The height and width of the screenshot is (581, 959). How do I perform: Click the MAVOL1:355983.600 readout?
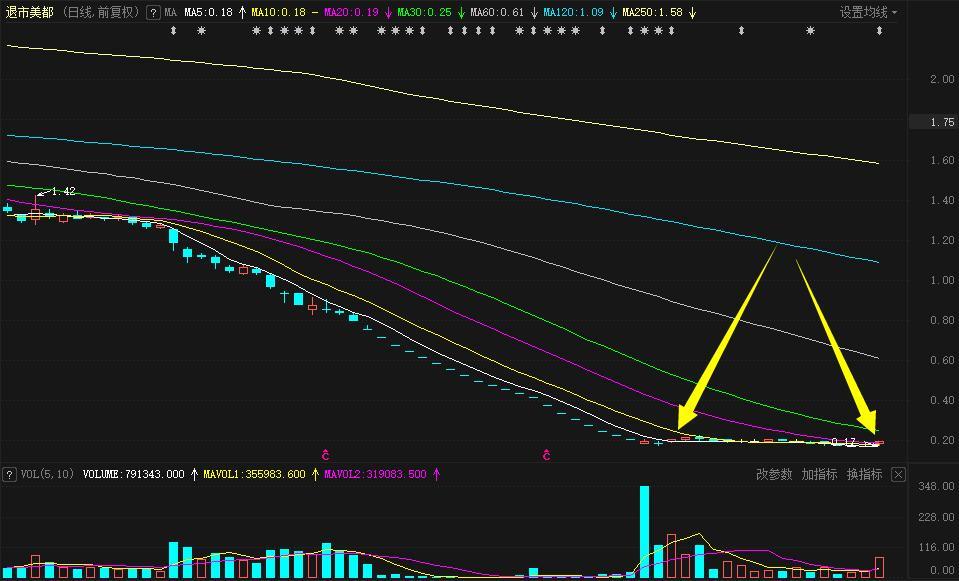(x=254, y=474)
